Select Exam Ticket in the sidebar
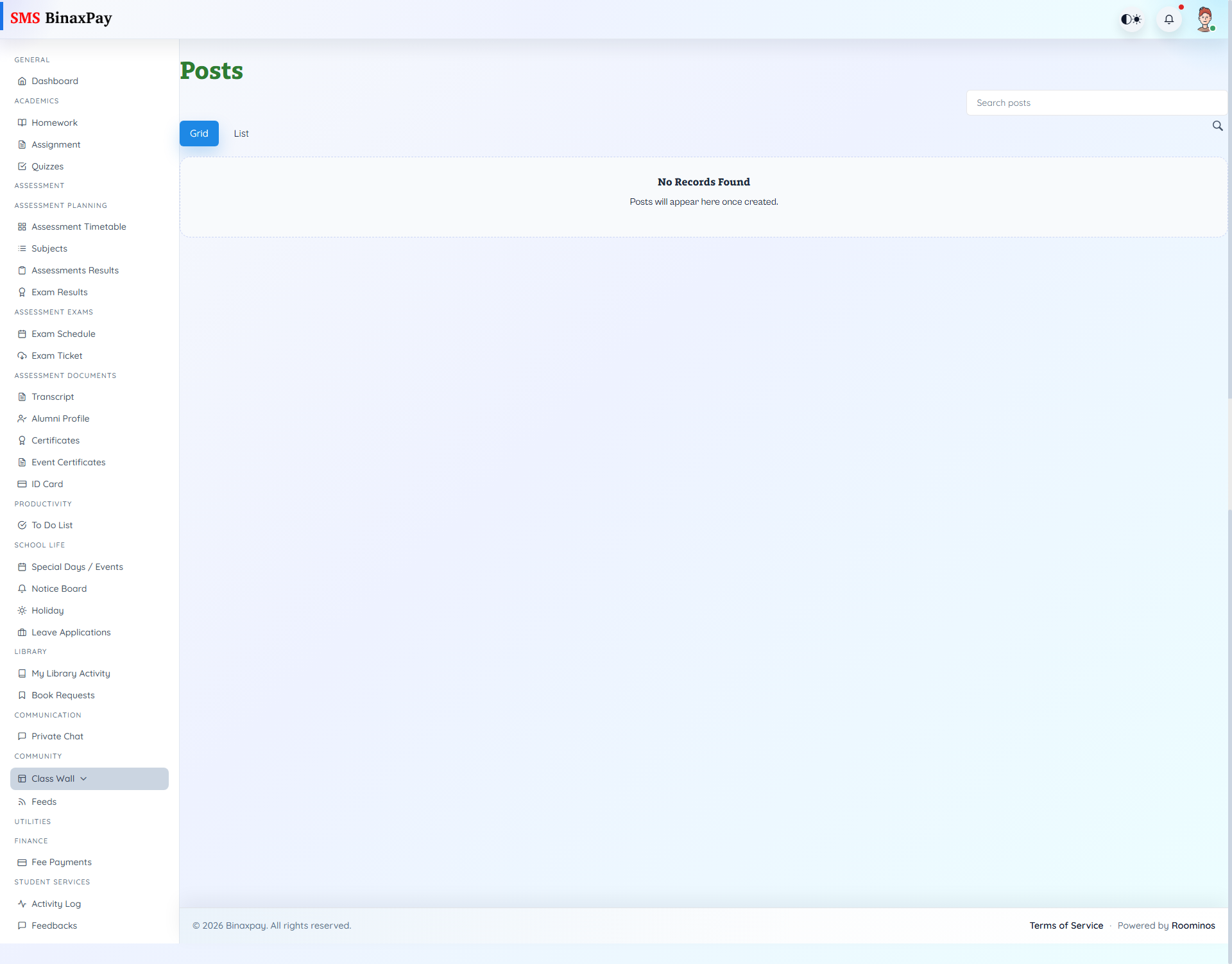Screen dimensions: 1232x964 point(56,355)
